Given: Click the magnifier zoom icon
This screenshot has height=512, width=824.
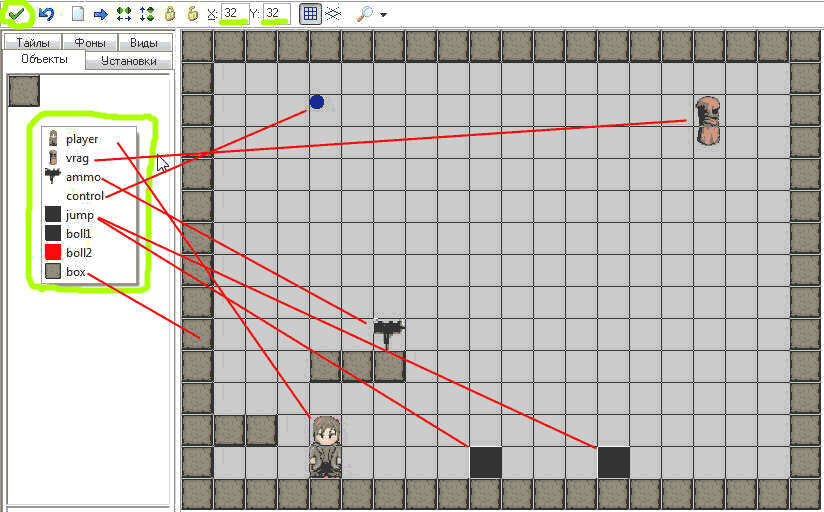Looking at the screenshot, I should pos(365,14).
